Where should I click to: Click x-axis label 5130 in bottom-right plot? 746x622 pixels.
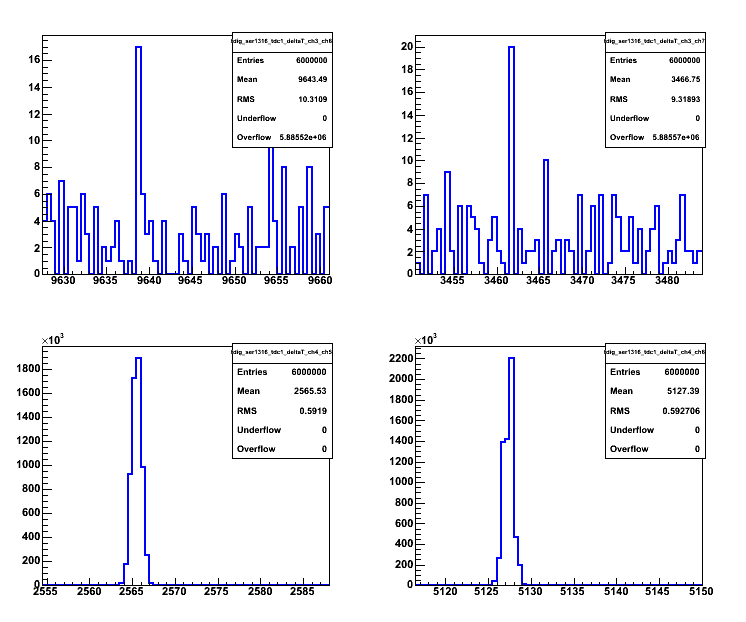[530, 592]
